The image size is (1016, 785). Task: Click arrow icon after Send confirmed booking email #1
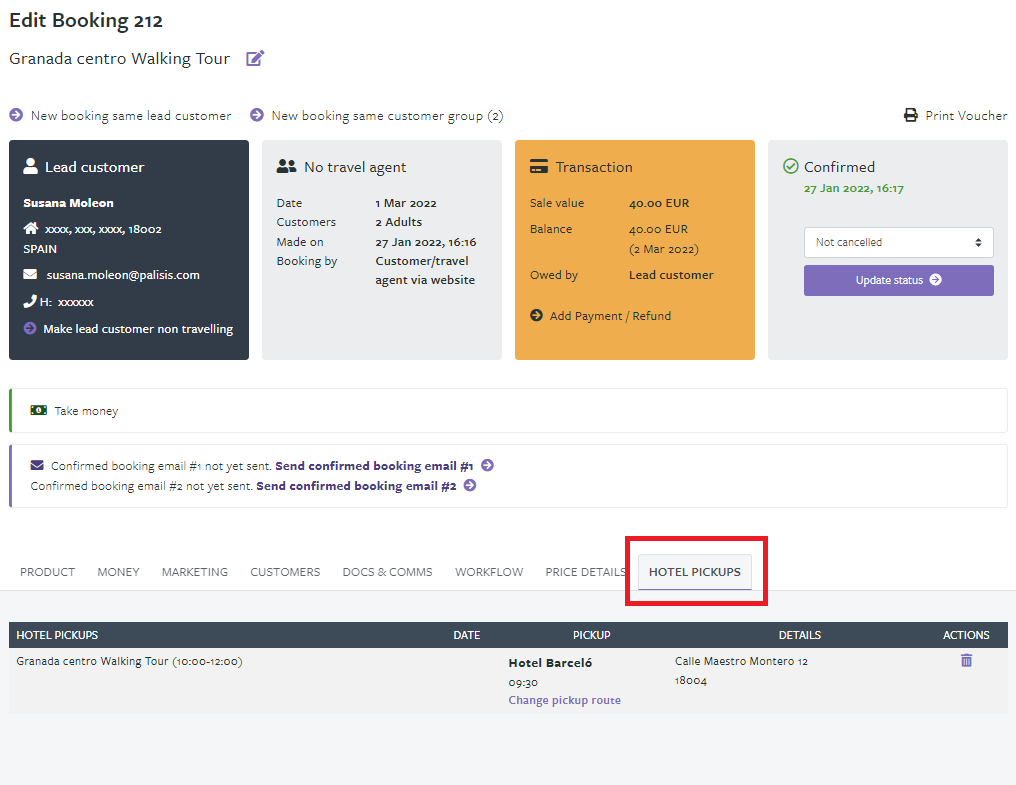click(x=488, y=465)
